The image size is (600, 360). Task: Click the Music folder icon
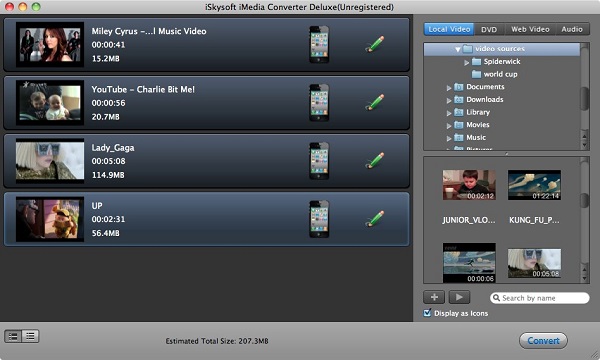[458, 137]
